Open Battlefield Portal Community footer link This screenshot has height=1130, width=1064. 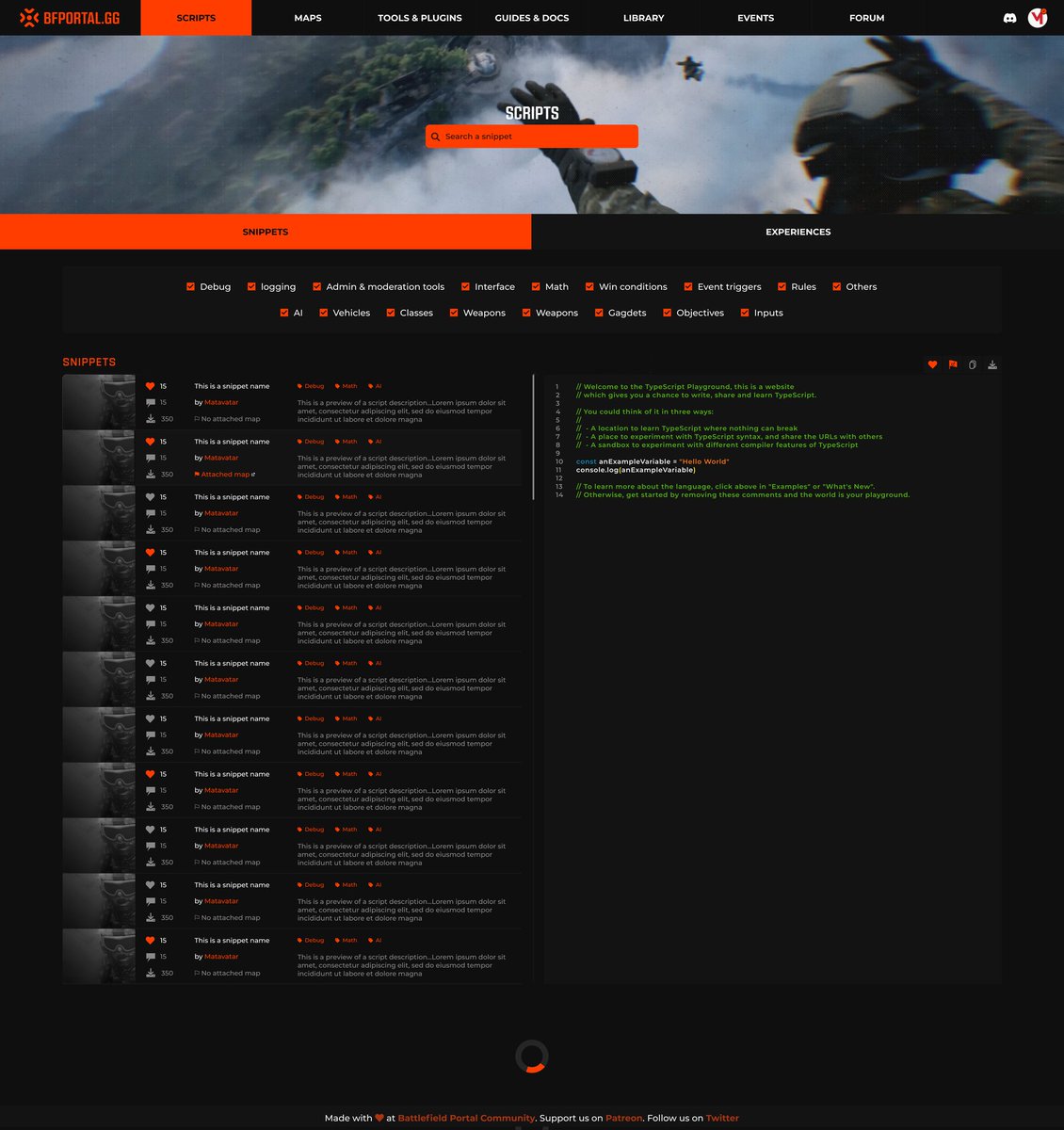tap(466, 1118)
